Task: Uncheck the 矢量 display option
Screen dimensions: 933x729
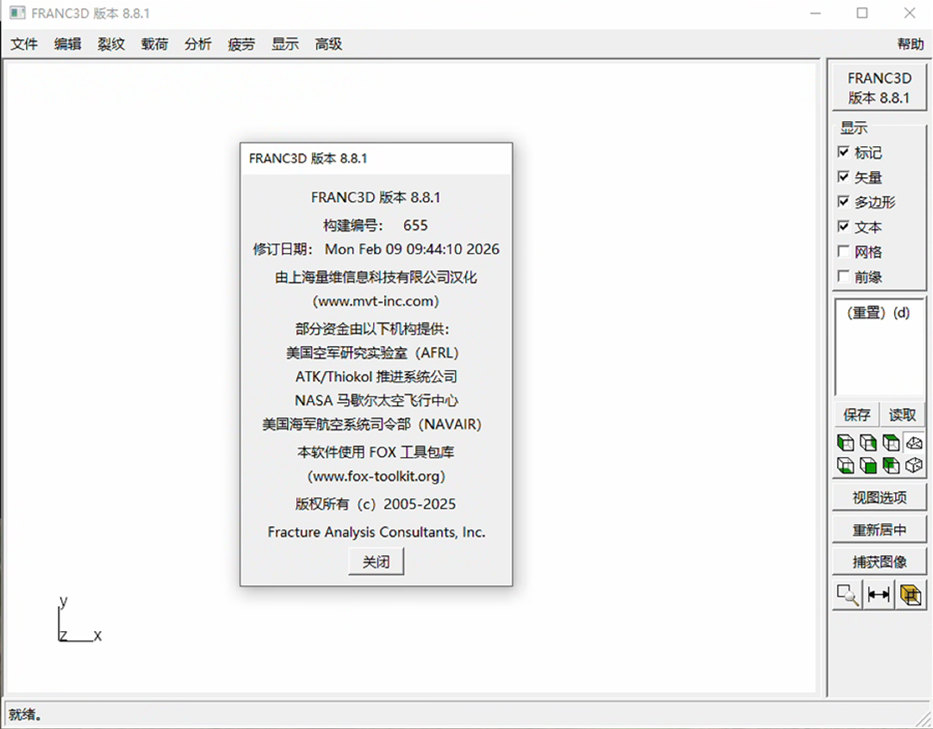Action: pyautogui.click(x=843, y=177)
